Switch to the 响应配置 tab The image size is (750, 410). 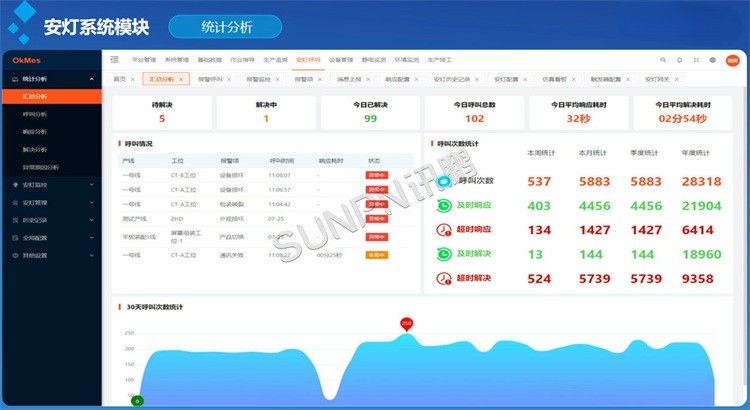pos(397,79)
